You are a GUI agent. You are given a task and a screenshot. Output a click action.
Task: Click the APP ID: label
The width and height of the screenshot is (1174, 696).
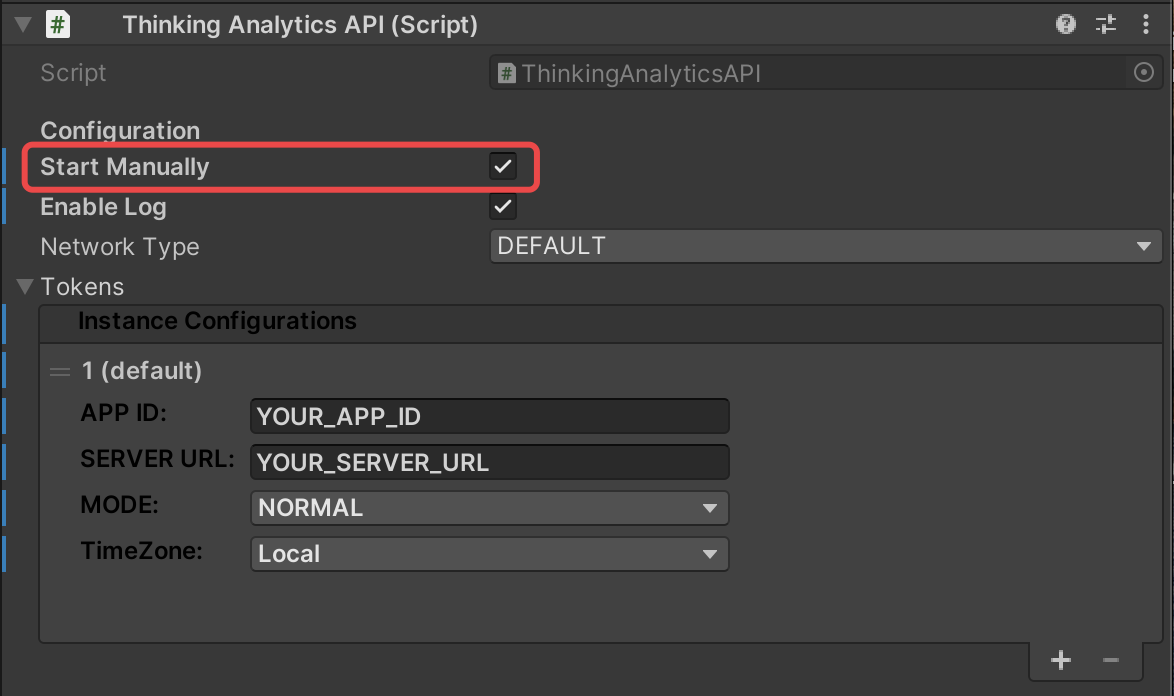point(124,413)
